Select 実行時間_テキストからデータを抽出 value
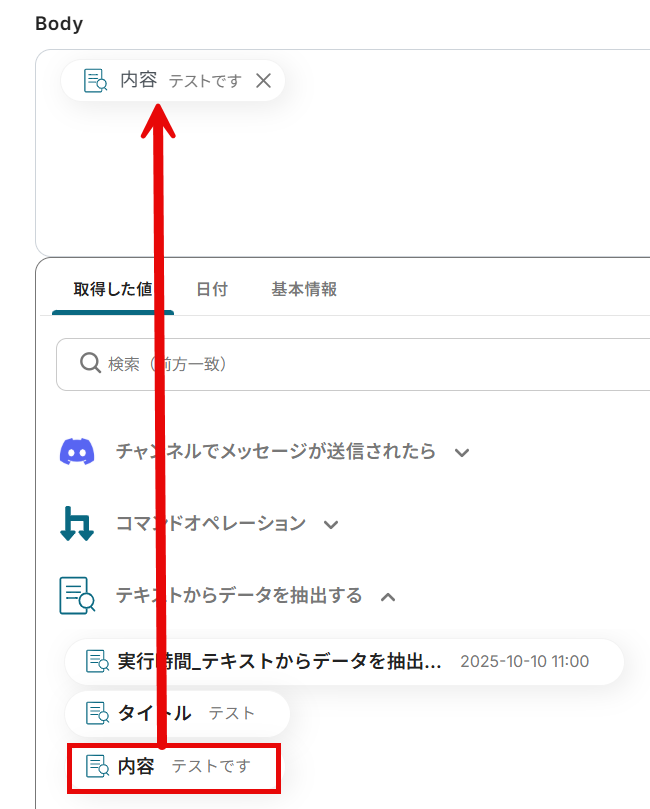 (344, 661)
